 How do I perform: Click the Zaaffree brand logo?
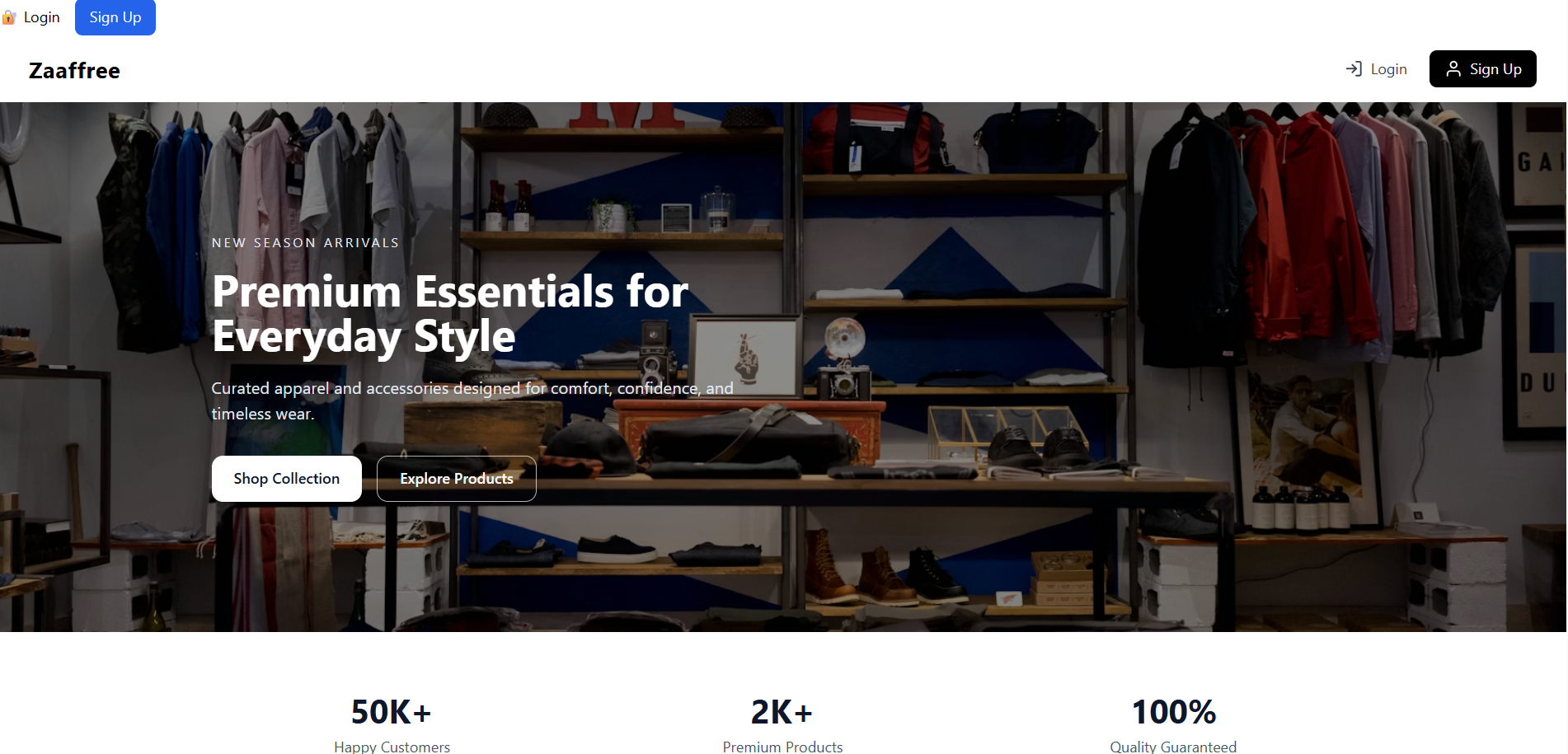pyautogui.click(x=74, y=71)
